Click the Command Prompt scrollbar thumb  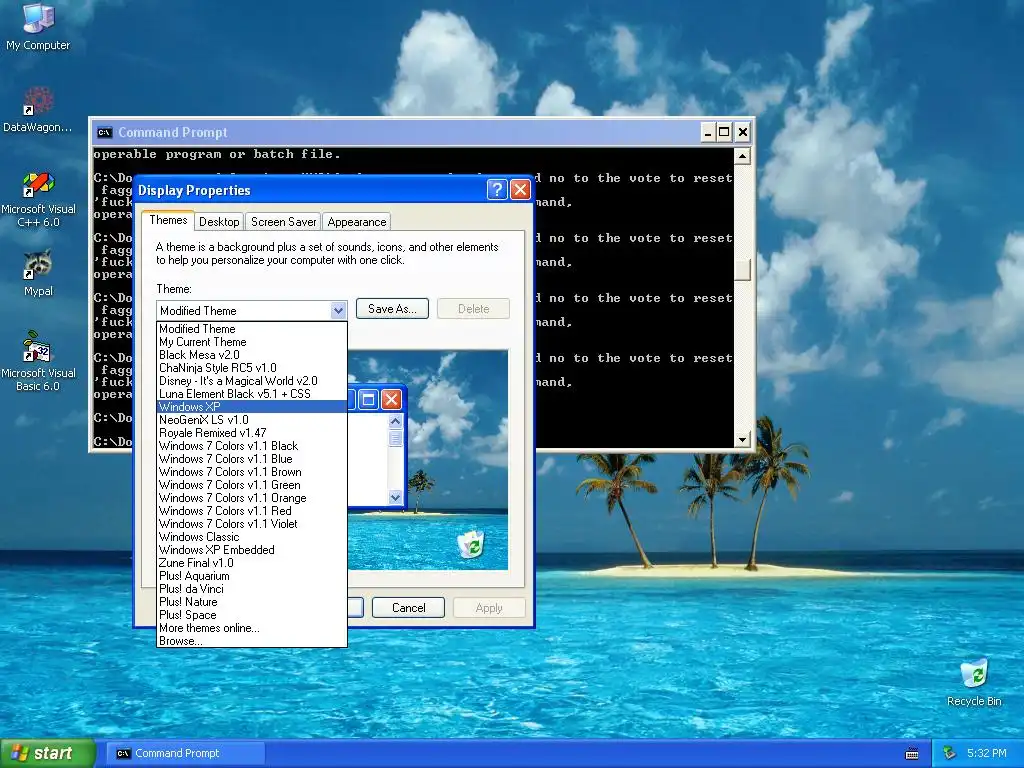point(742,268)
